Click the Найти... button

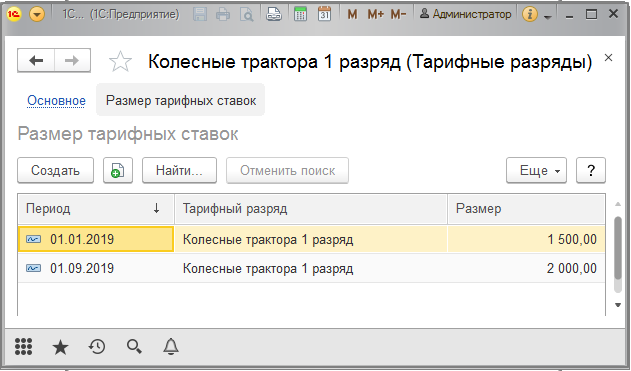click(179, 171)
